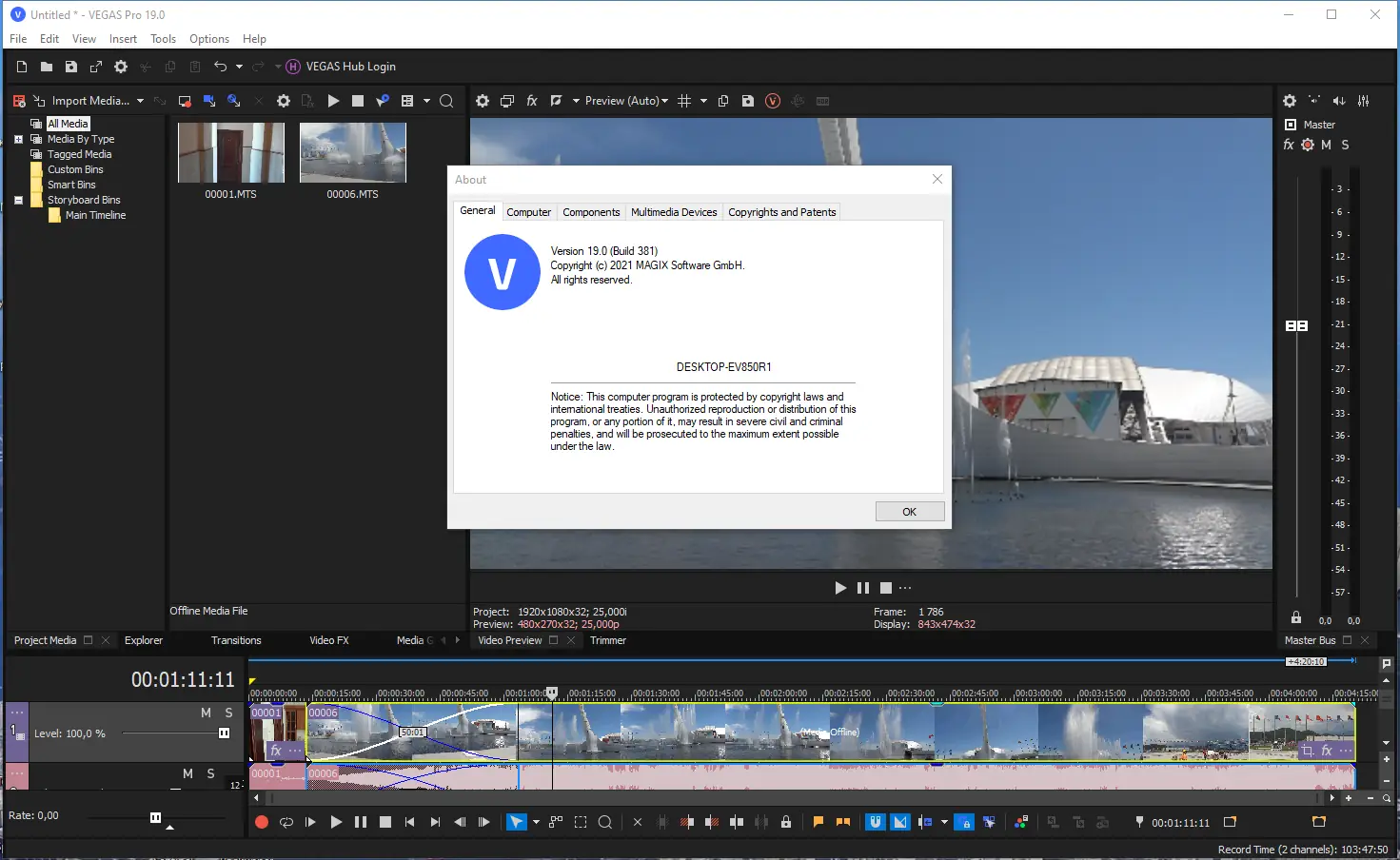This screenshot has height=860, width=1400.
Task: Adjust the video track Level slider
Action: 224,733
